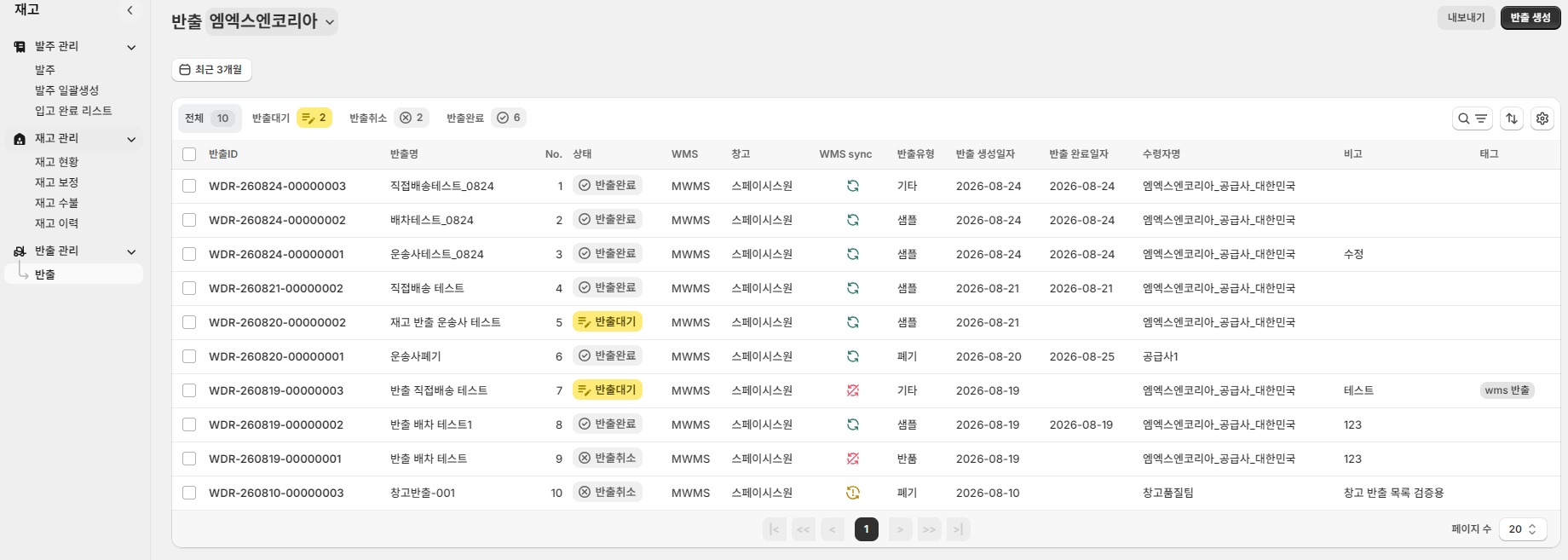Viewport: 1568px width, 560px height.
Task: Select current page number 1
Action: click(x=867, y=529)
